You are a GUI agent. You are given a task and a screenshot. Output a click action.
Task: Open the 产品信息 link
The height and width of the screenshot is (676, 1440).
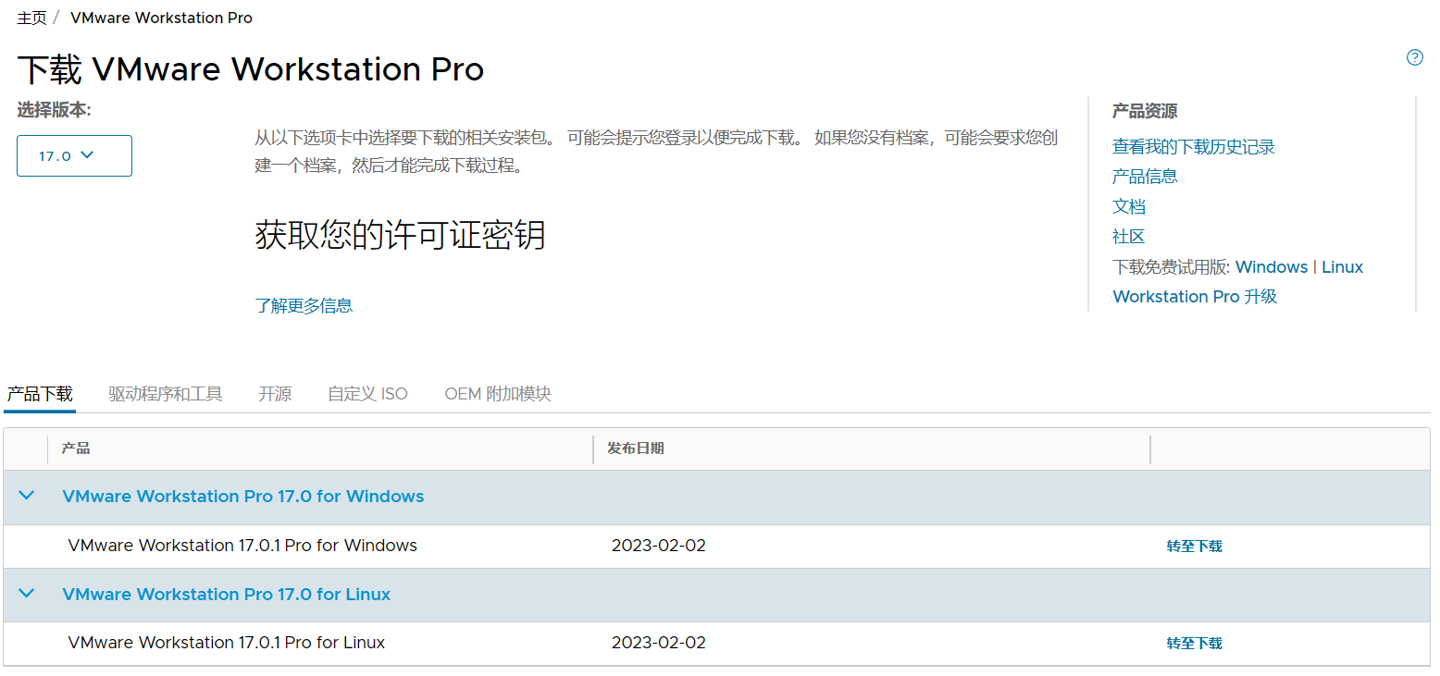coord(1145,176)
